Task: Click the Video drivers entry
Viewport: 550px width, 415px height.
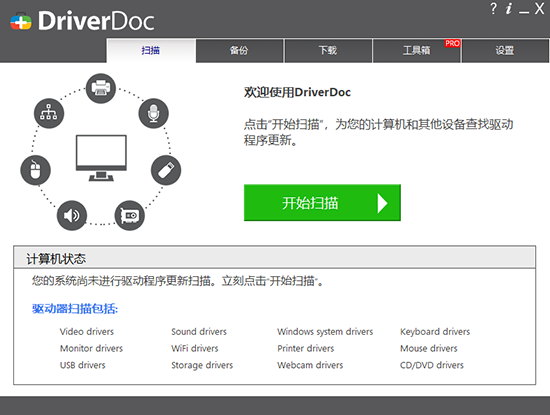Action: 87,332
